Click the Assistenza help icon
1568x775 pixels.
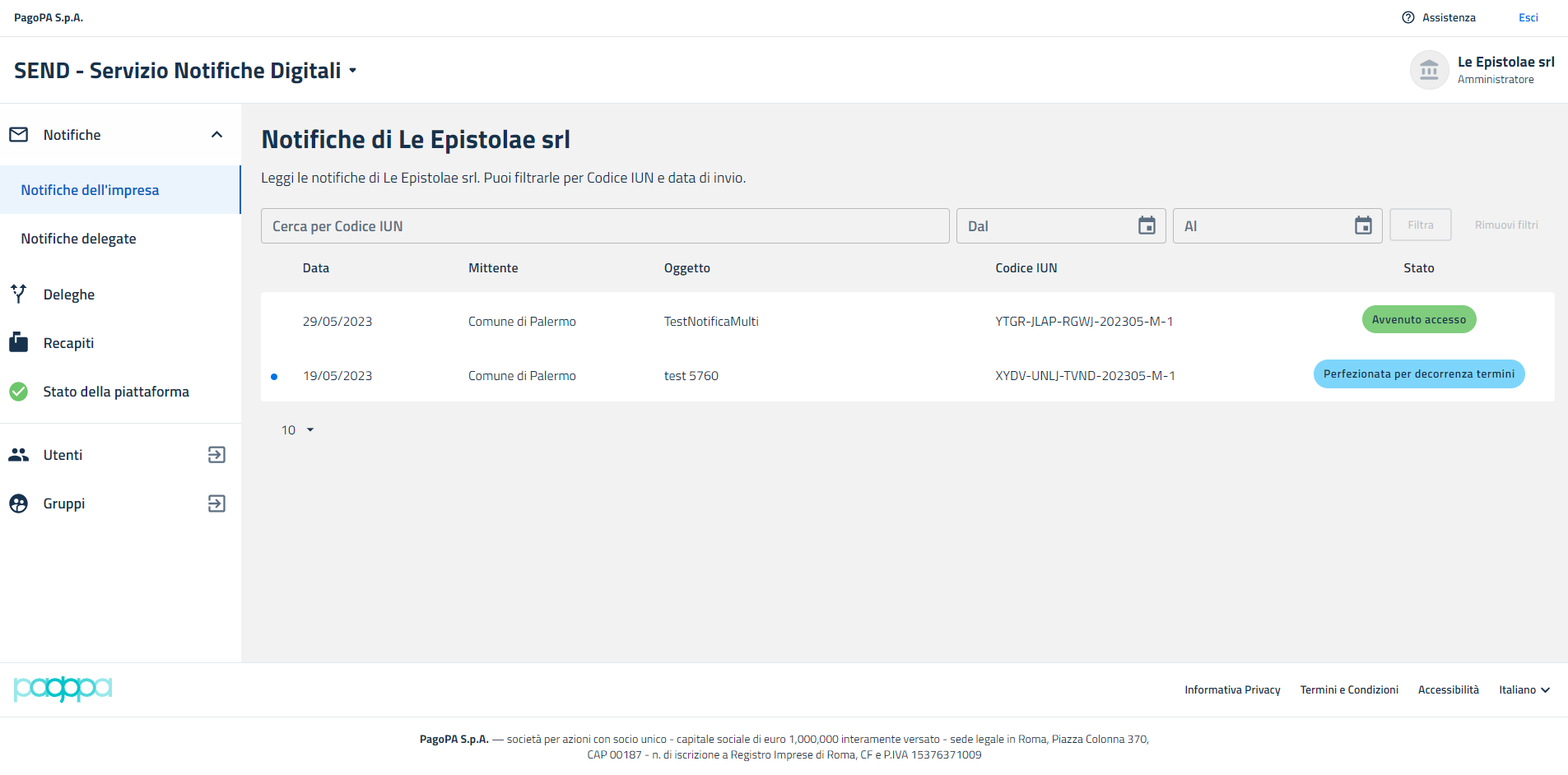coord(1408,17)
